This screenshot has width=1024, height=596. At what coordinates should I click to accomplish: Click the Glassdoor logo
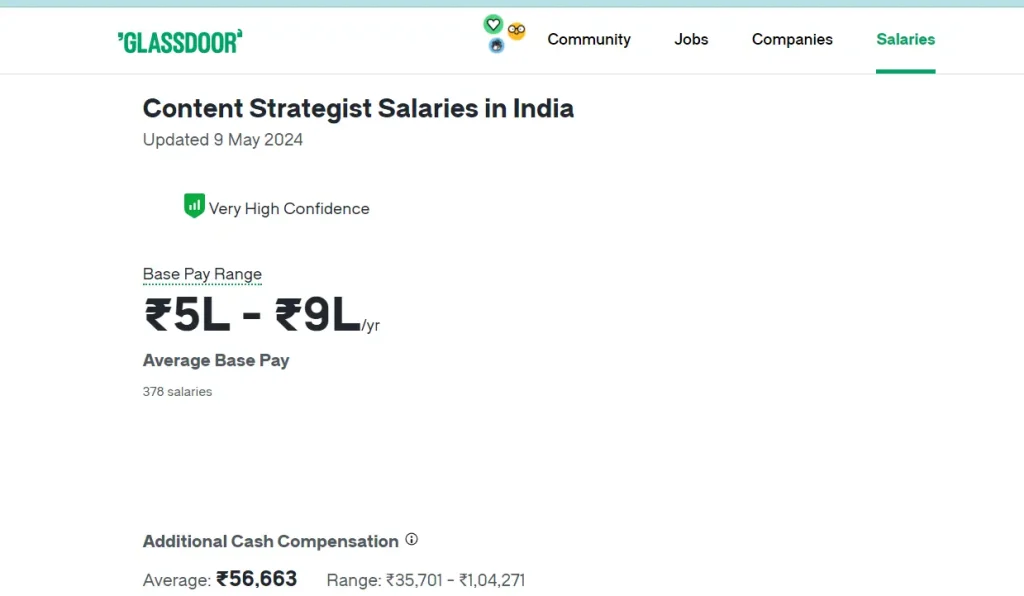pyautogui.click(x=180, y=42)
